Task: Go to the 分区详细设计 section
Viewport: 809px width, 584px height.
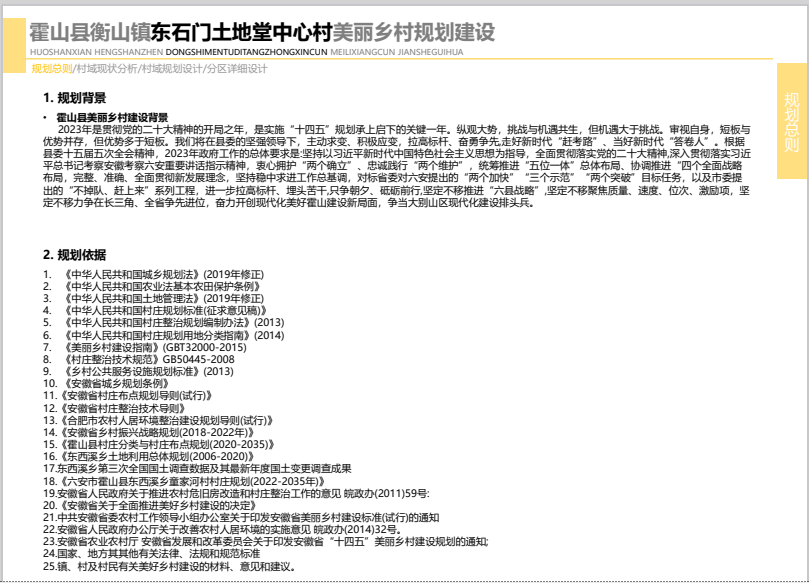Action: [x=235, y=69]
